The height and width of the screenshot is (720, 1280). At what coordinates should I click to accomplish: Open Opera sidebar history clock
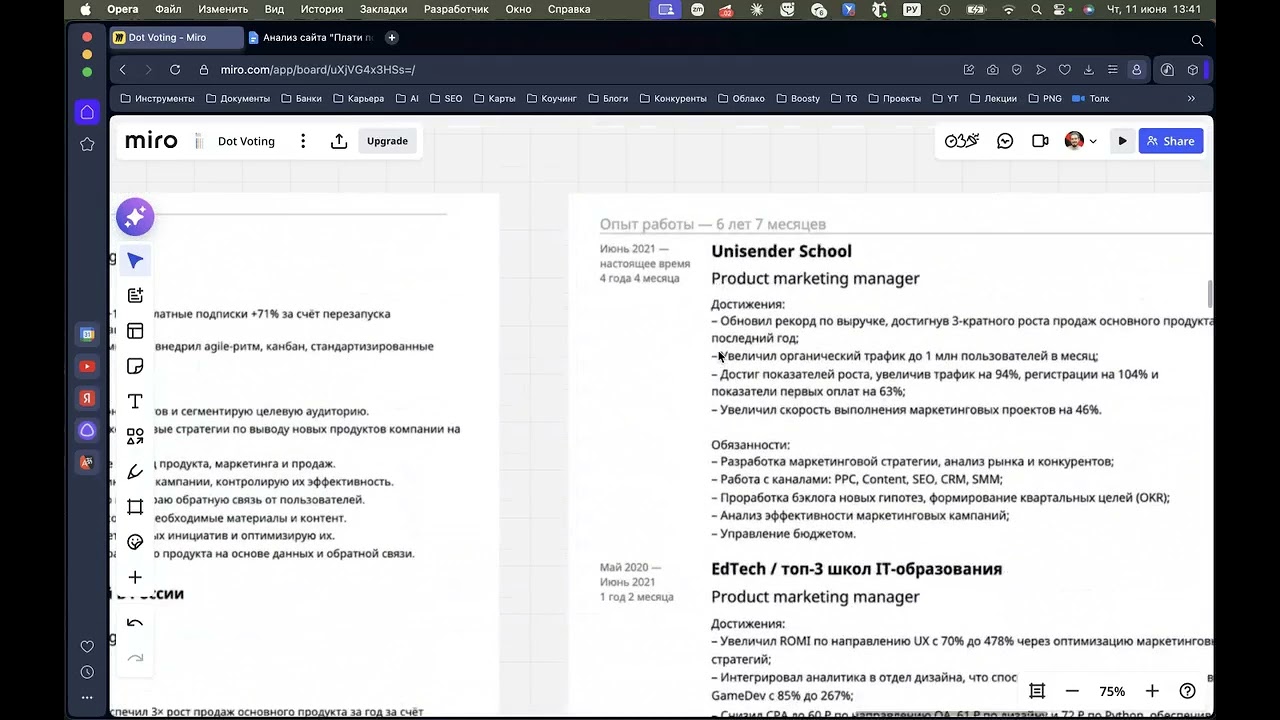click(87, 672)
